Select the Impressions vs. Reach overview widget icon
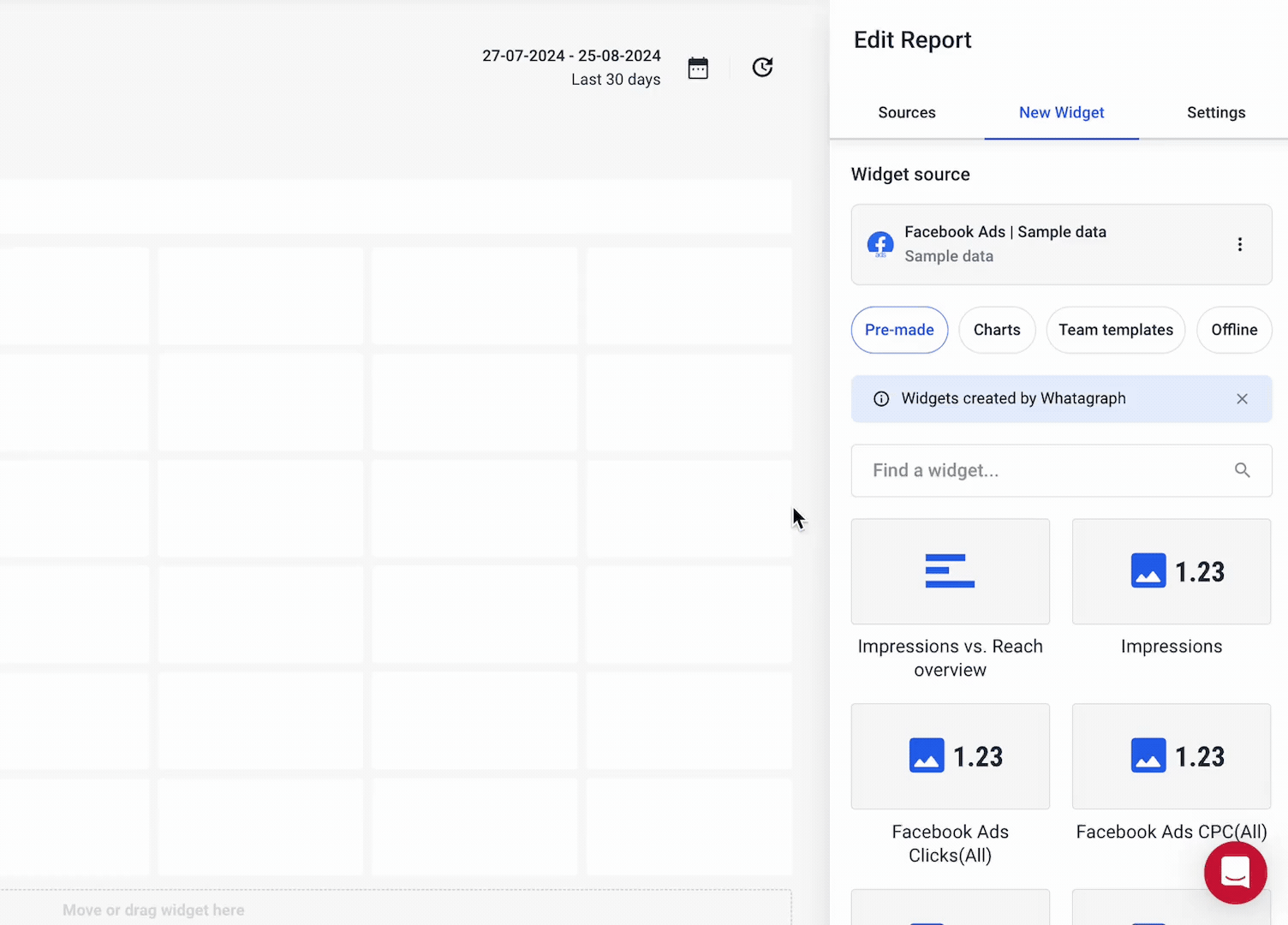This screenshot has height=925, width=1288. click(x=950, y=571)
